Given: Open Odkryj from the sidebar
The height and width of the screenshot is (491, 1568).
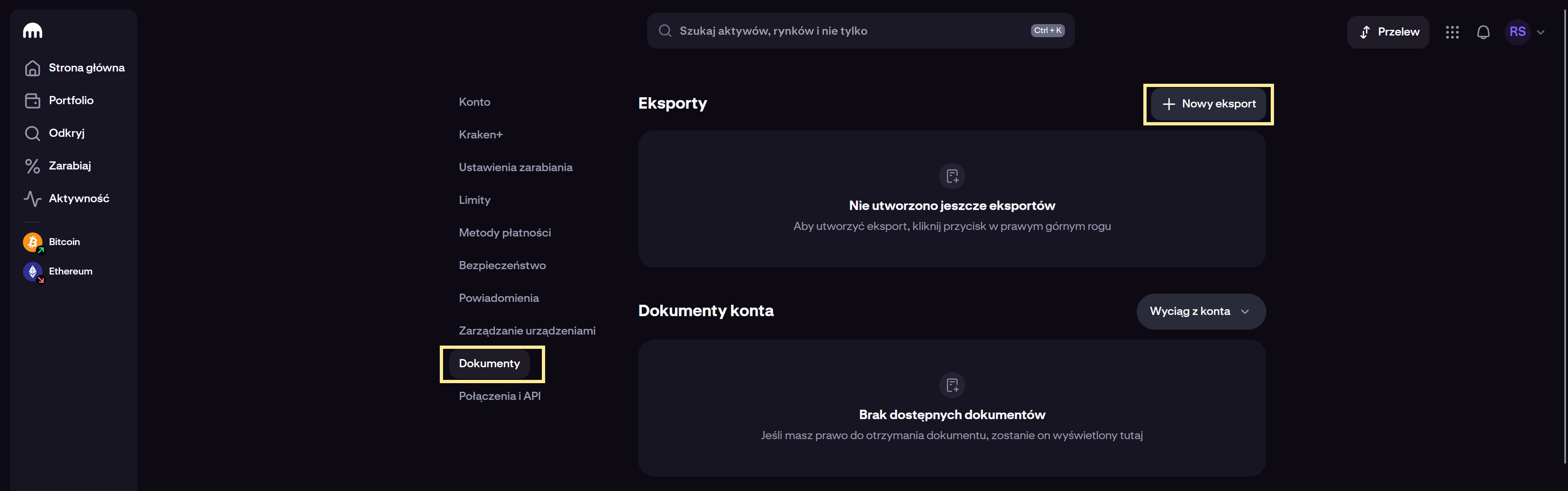Looking at the screenshot, I should coord(66,133).
